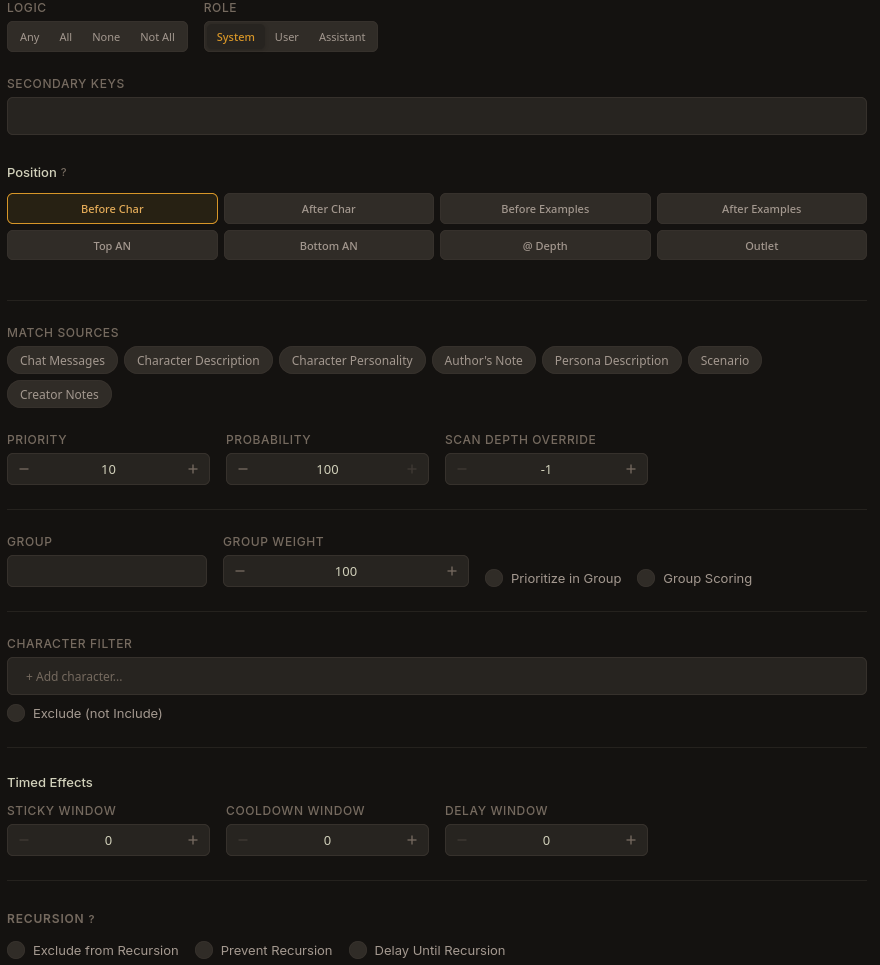Toggle Creator Notes match source

tap(59, 394)
